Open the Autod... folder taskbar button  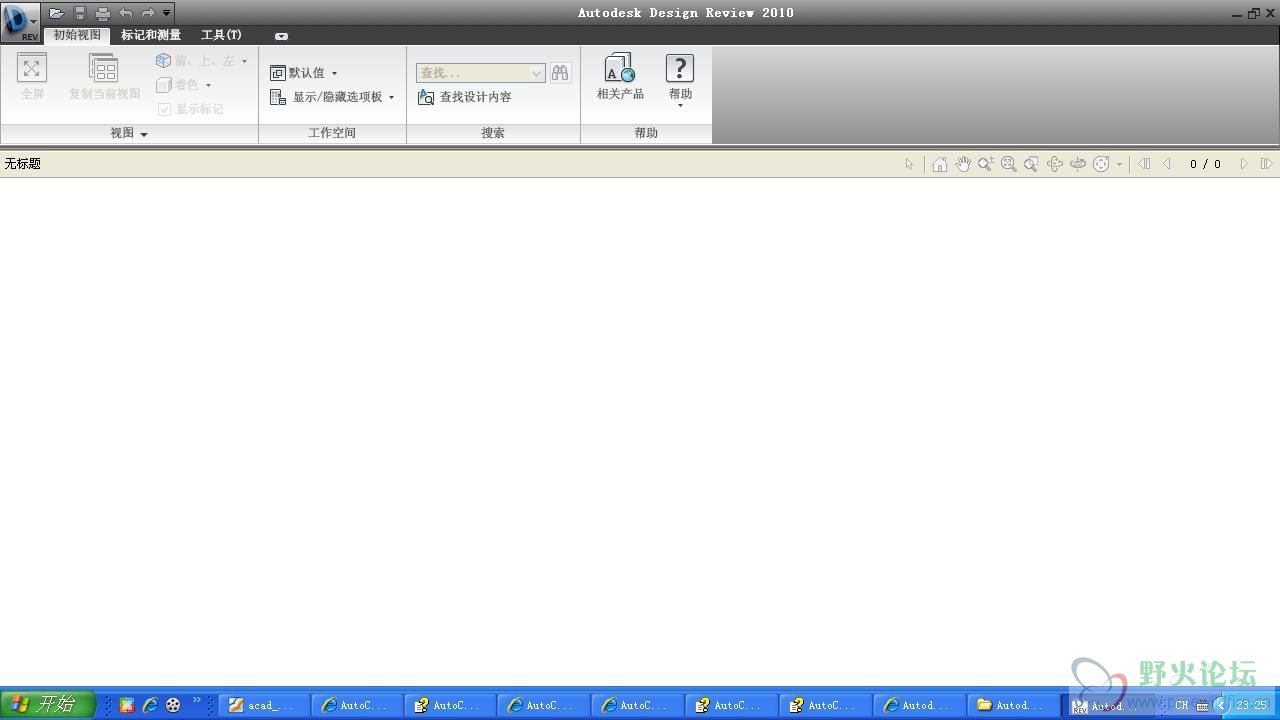[1015, 705]
